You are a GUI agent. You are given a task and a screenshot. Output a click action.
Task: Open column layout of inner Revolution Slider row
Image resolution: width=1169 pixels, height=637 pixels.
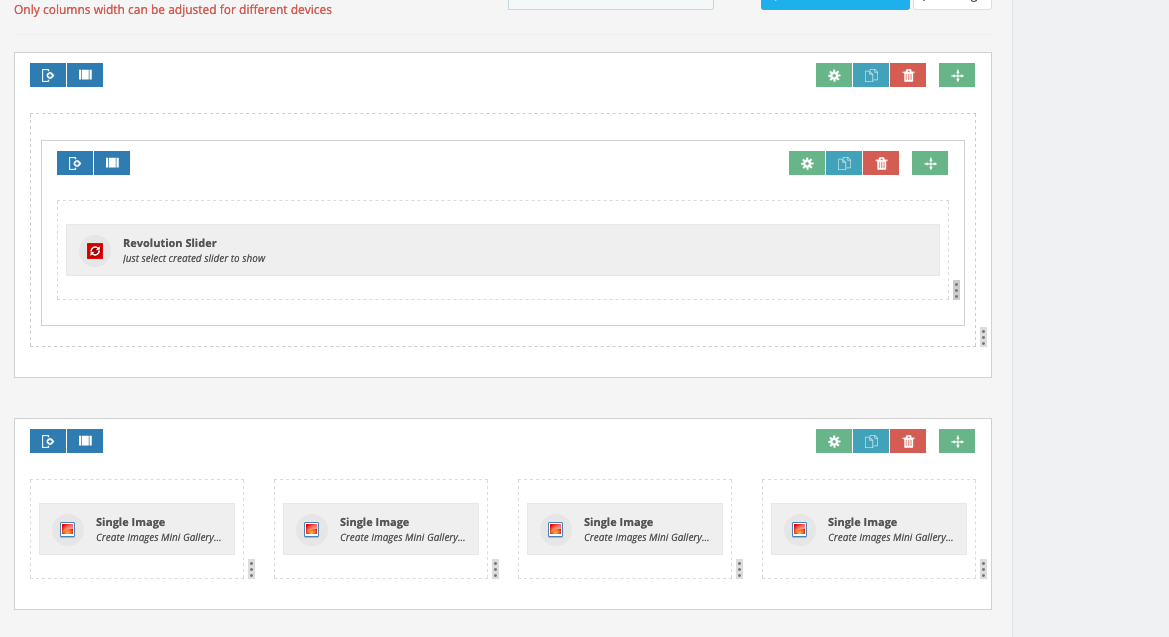[x=112, y=163]
